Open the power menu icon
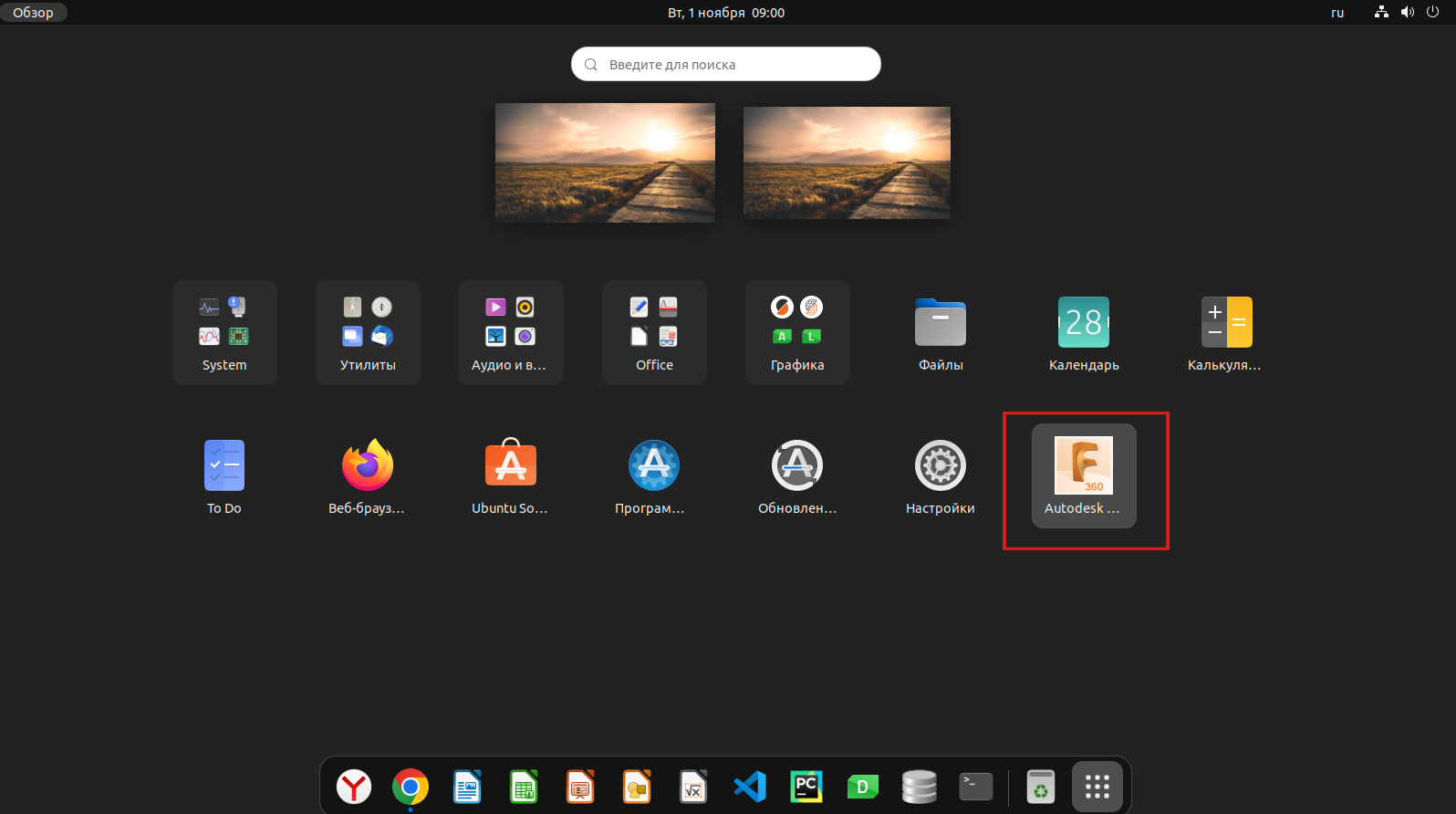Image resolution: width=1456 pixels, height=814 pixels. tap(1432, 12)
